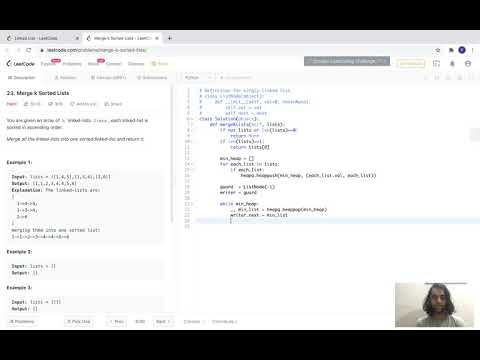
Task: Open the playground icon in the header
Action: coord(436,63)
